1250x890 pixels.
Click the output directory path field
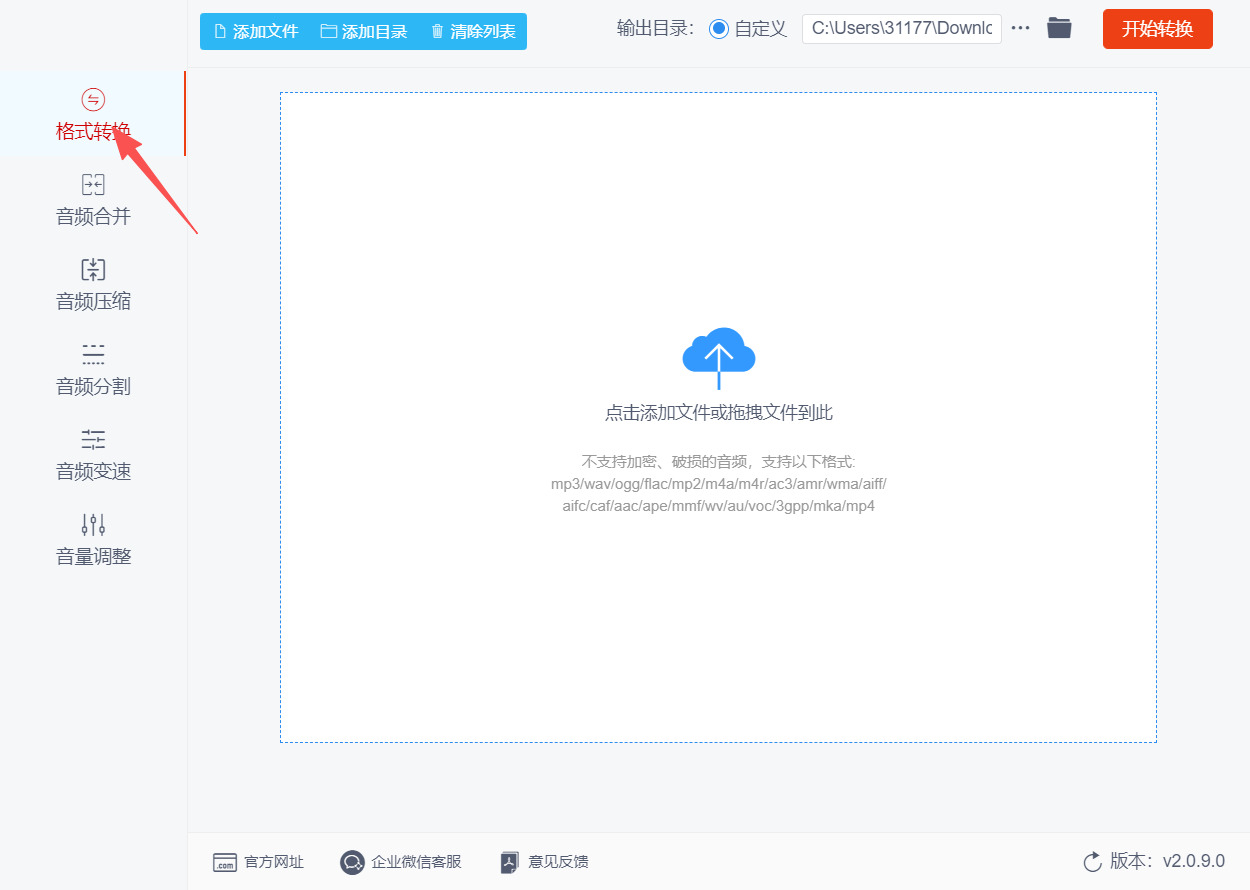click(x=902, y=29)
